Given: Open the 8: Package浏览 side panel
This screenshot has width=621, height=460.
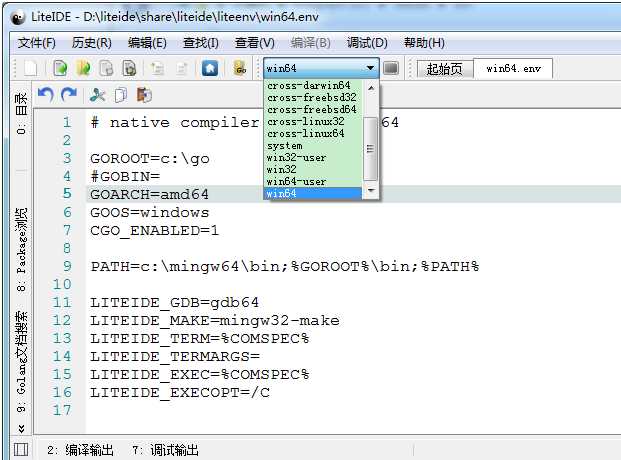Looking at the screenshot, I should (x=21, y=250).
